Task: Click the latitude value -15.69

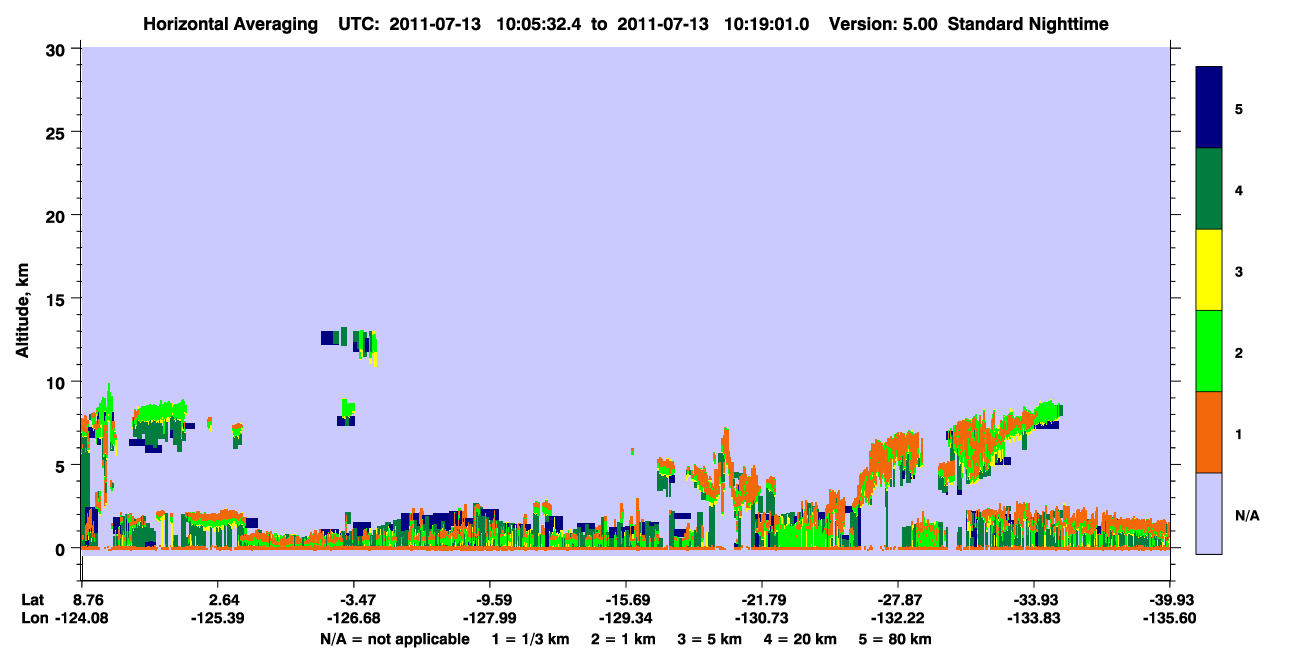Action: [625, 600]
